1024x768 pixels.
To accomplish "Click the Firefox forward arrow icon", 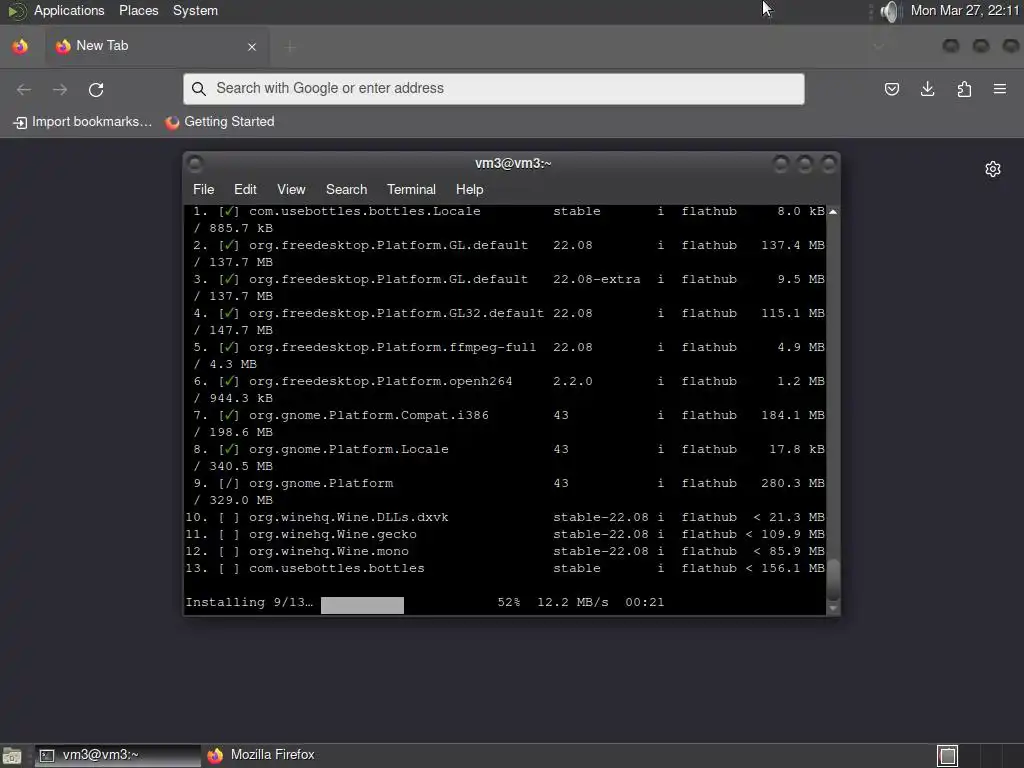I will click(59, 89).
